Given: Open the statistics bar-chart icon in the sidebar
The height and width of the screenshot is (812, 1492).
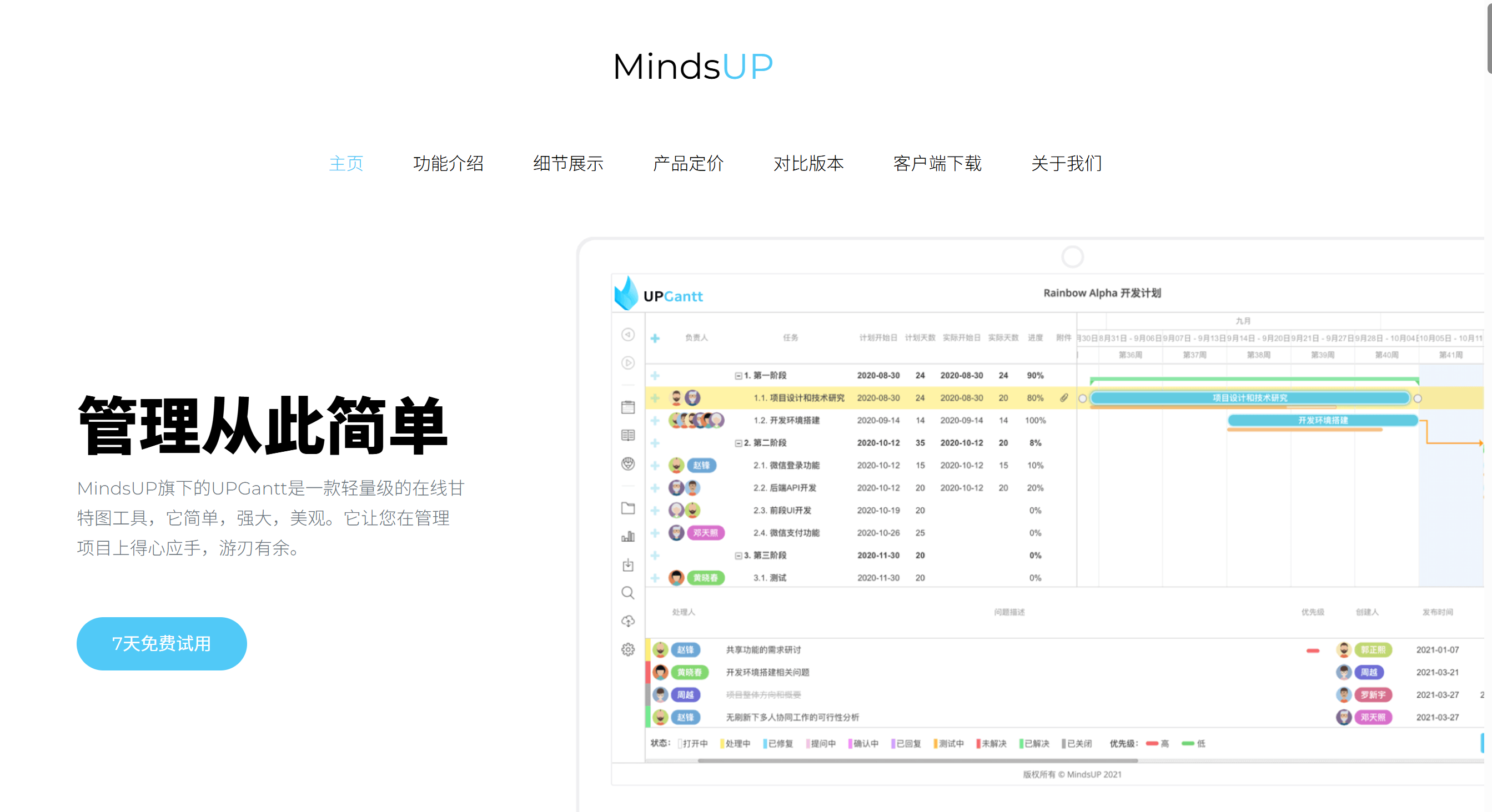Looking at the screenshot, I should [x=627, y=536].
